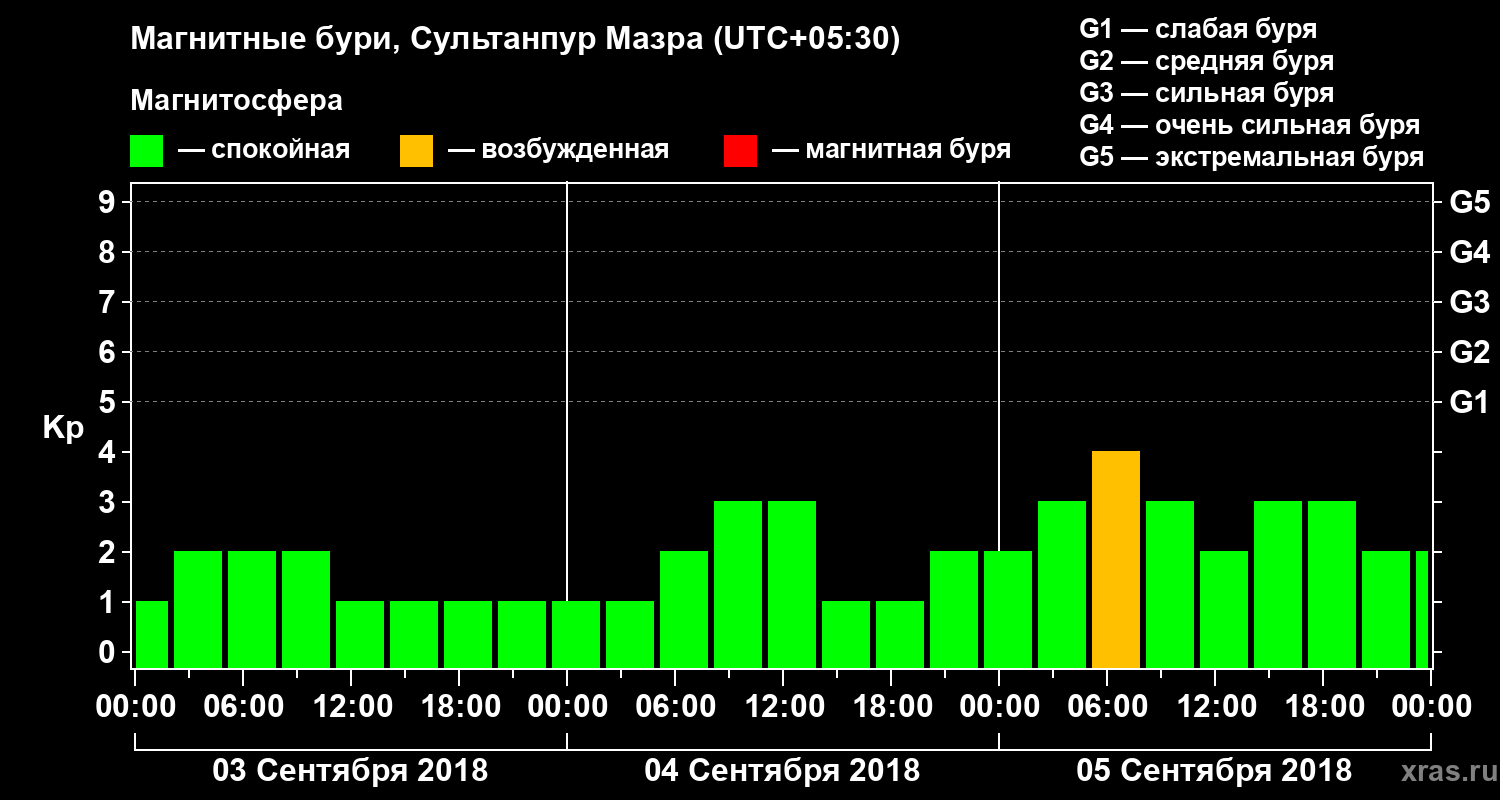Screen dimensions: 1500x800
Task: Click the 18:00 time label under 04 Сентября
Action: 891,707
